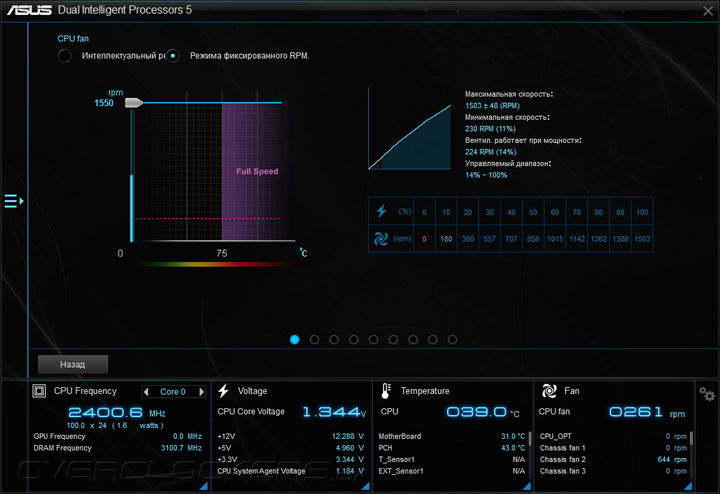Click the 14% ~ 100% range value
This screenshot has width=720, height=494.
pyautogui.click(x=486, y=175)
